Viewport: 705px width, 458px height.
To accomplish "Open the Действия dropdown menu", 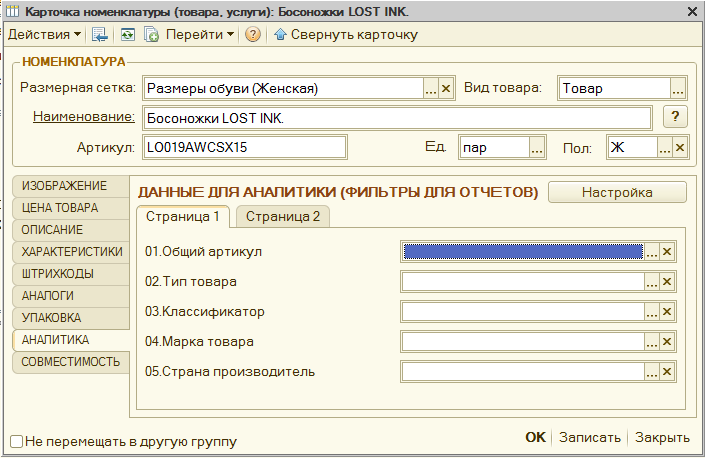I will pyautogui.click(x=44, y=34).
